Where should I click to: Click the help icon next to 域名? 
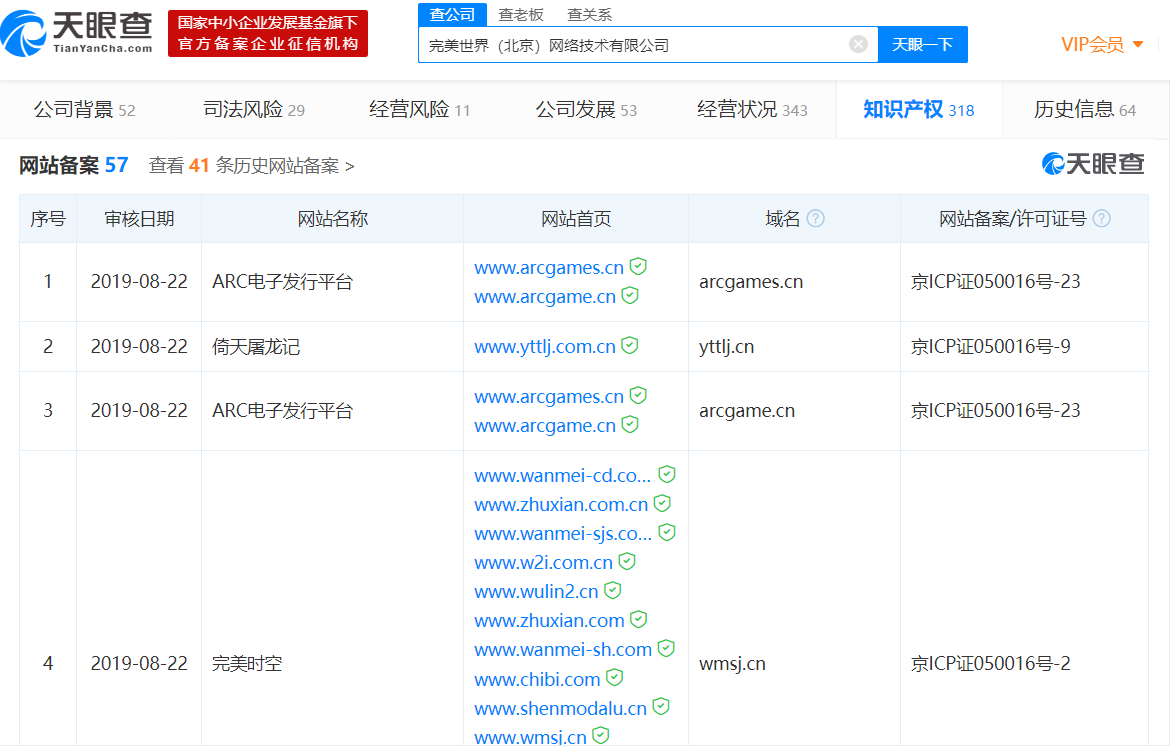click(x=816, y=219)
